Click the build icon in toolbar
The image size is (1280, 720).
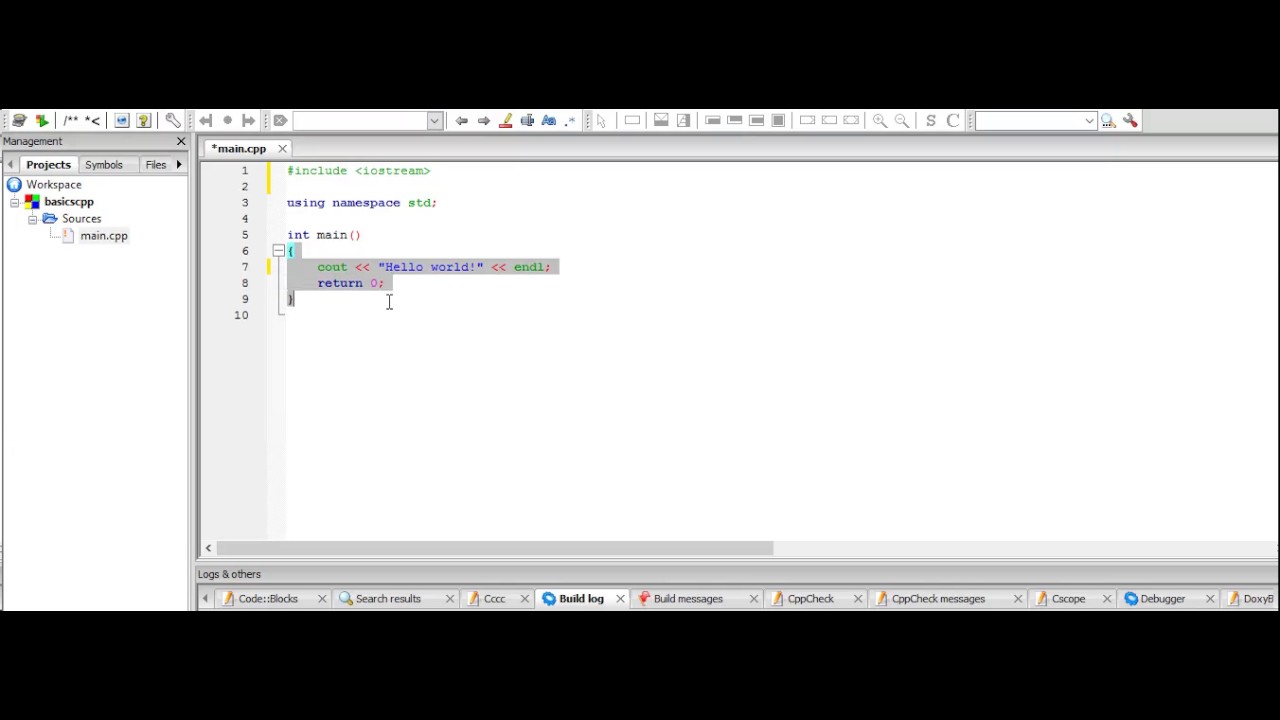point(19,120)
